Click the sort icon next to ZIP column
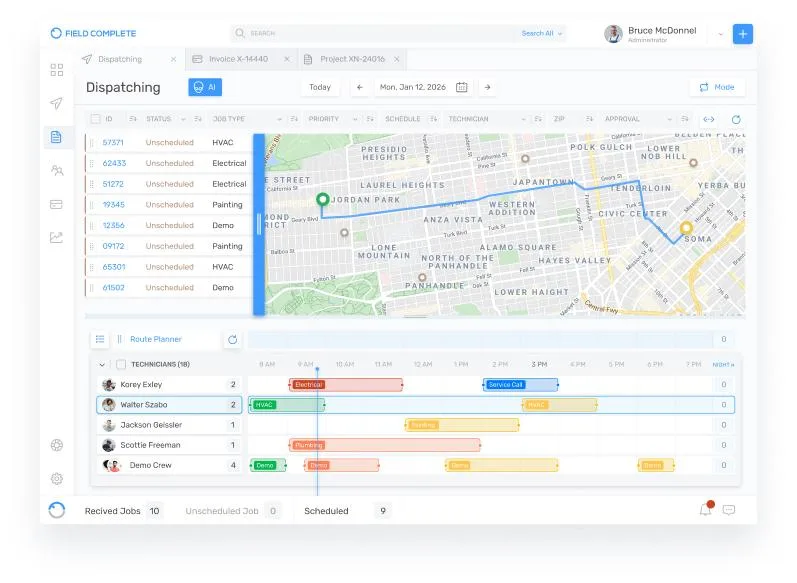 click(589, 119)
